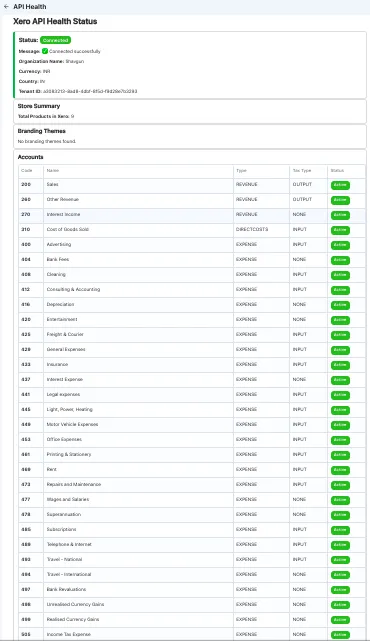This screenshot has height=641, width=370.
Task: Click the Active badge for Interest Income
Action: click(x=340, y=215)
